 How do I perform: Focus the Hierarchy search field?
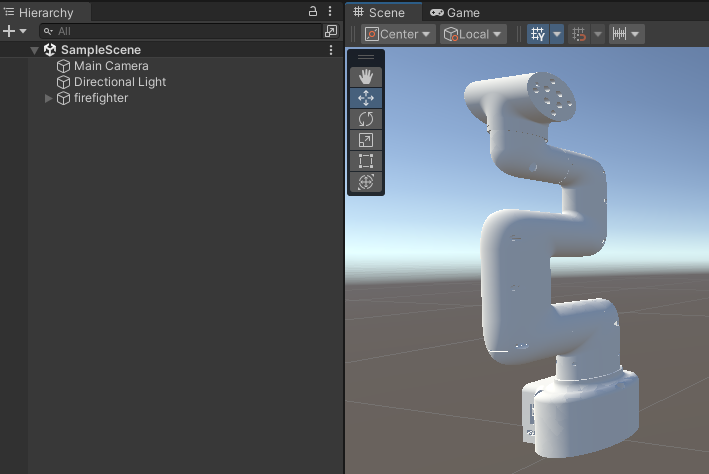point(181,31)
